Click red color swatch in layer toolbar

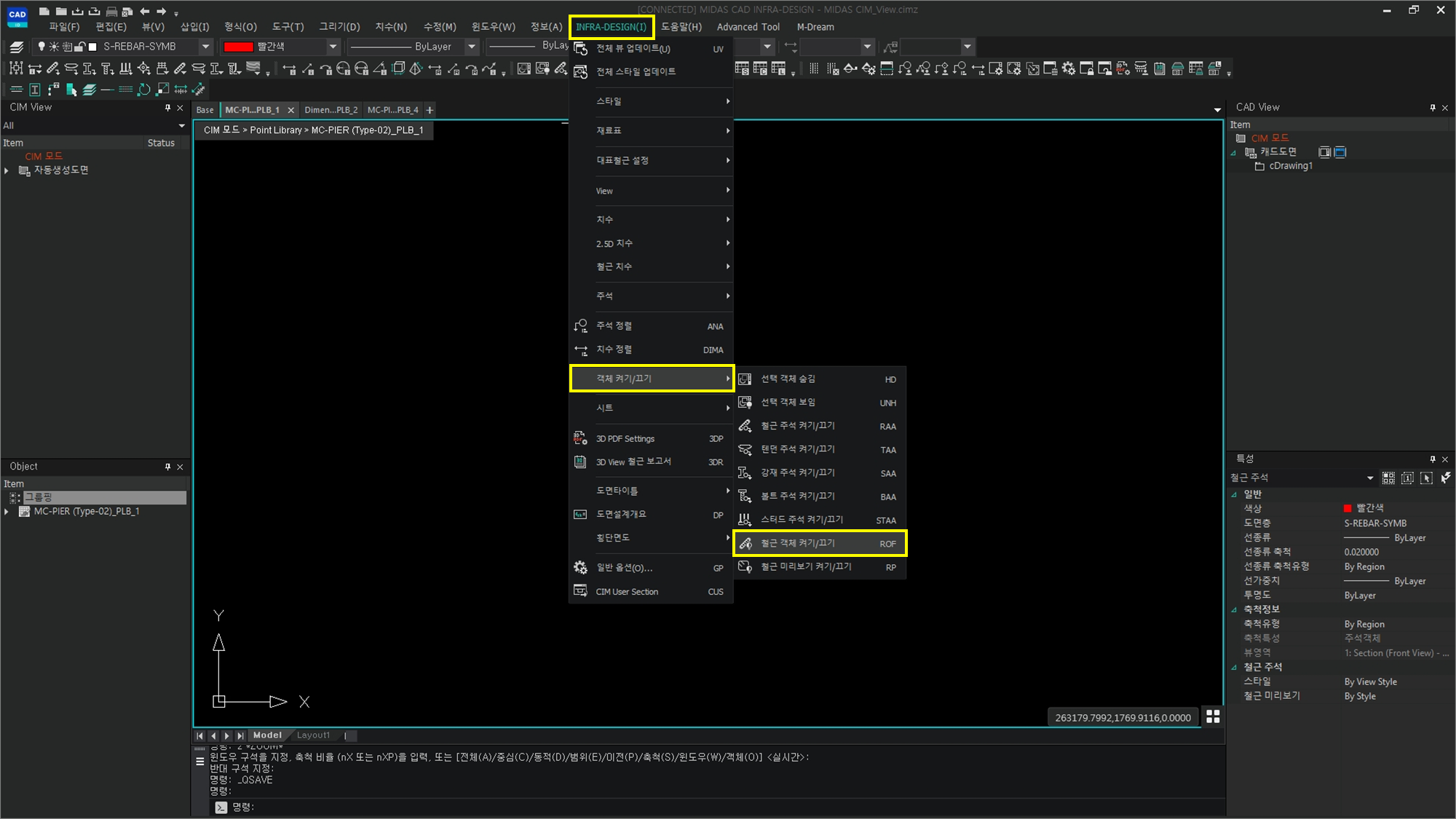pos(238,47)
